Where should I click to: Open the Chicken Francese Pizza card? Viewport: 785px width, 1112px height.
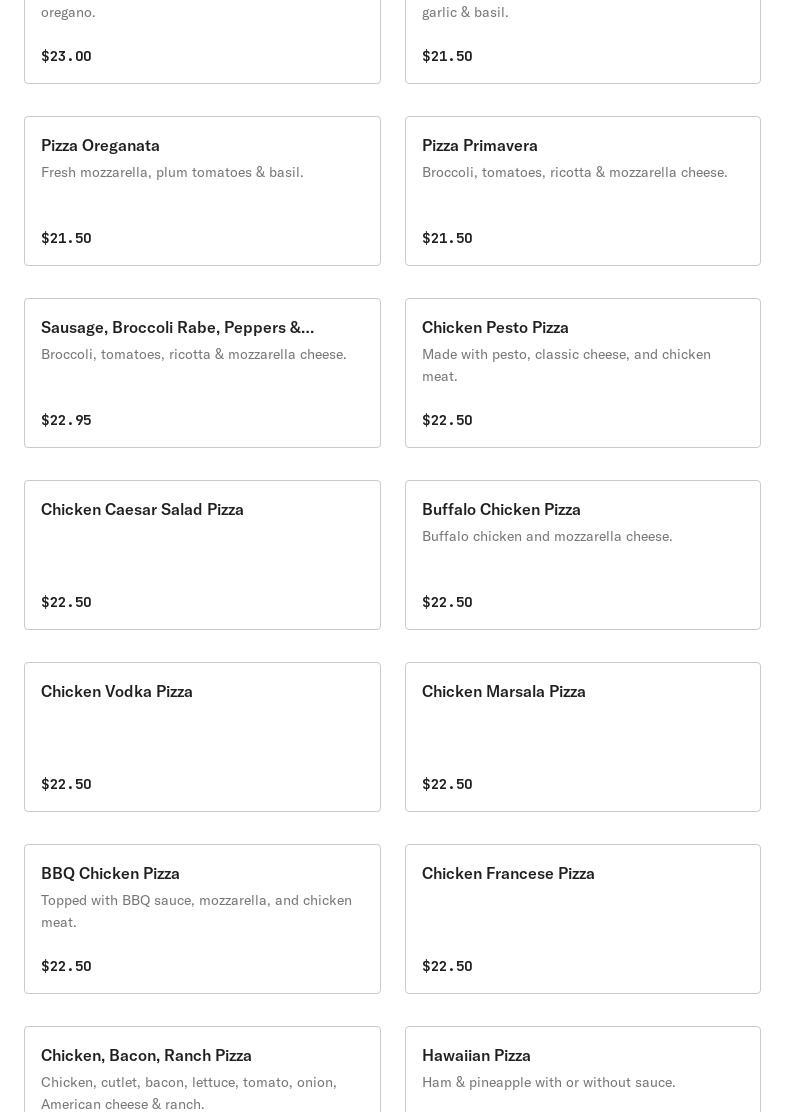tap(582, 919)
